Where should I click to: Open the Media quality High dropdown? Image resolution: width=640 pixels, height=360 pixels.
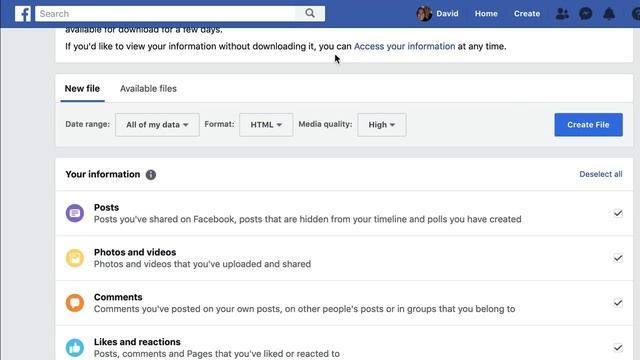(382, 125)
